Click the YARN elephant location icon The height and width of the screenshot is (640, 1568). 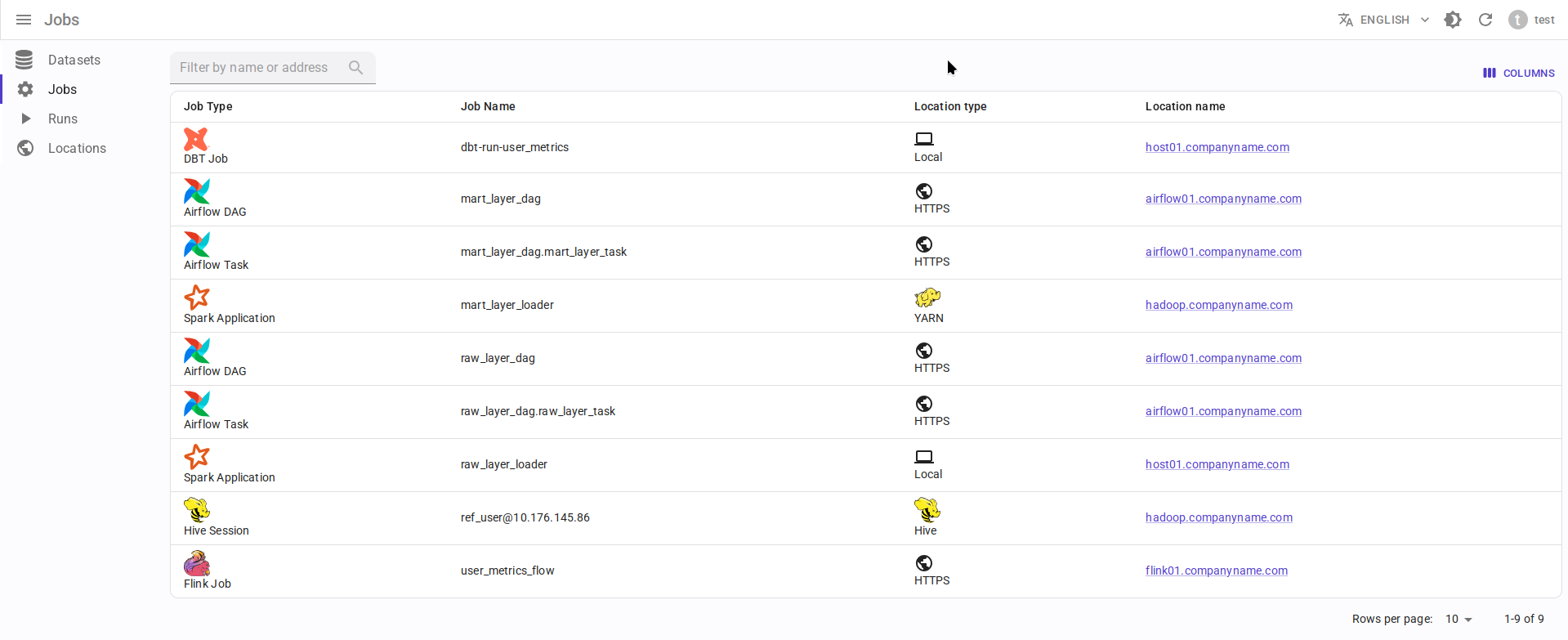coord(927,298)
